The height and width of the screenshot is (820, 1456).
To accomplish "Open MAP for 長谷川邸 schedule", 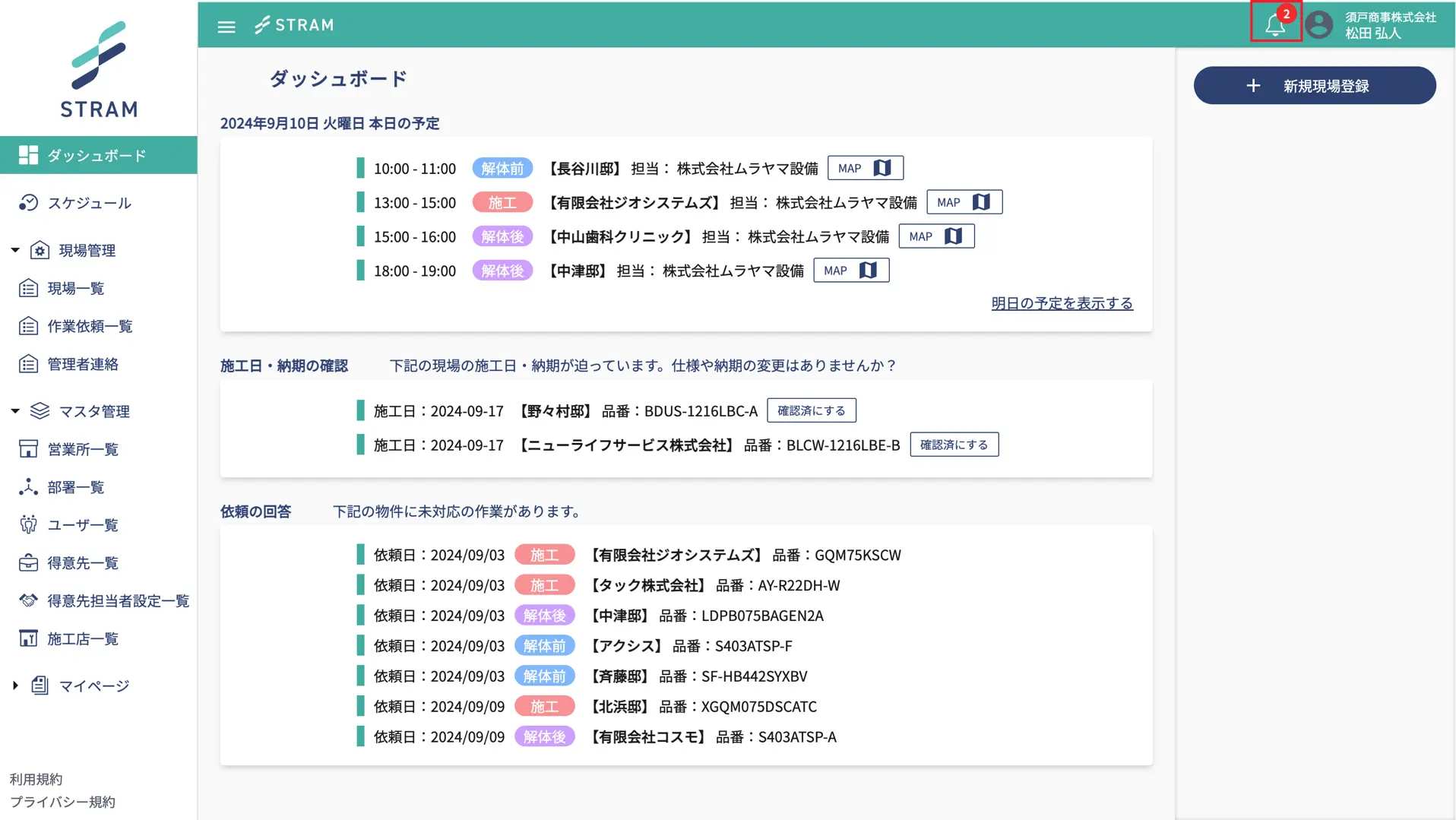I will 865,168.
